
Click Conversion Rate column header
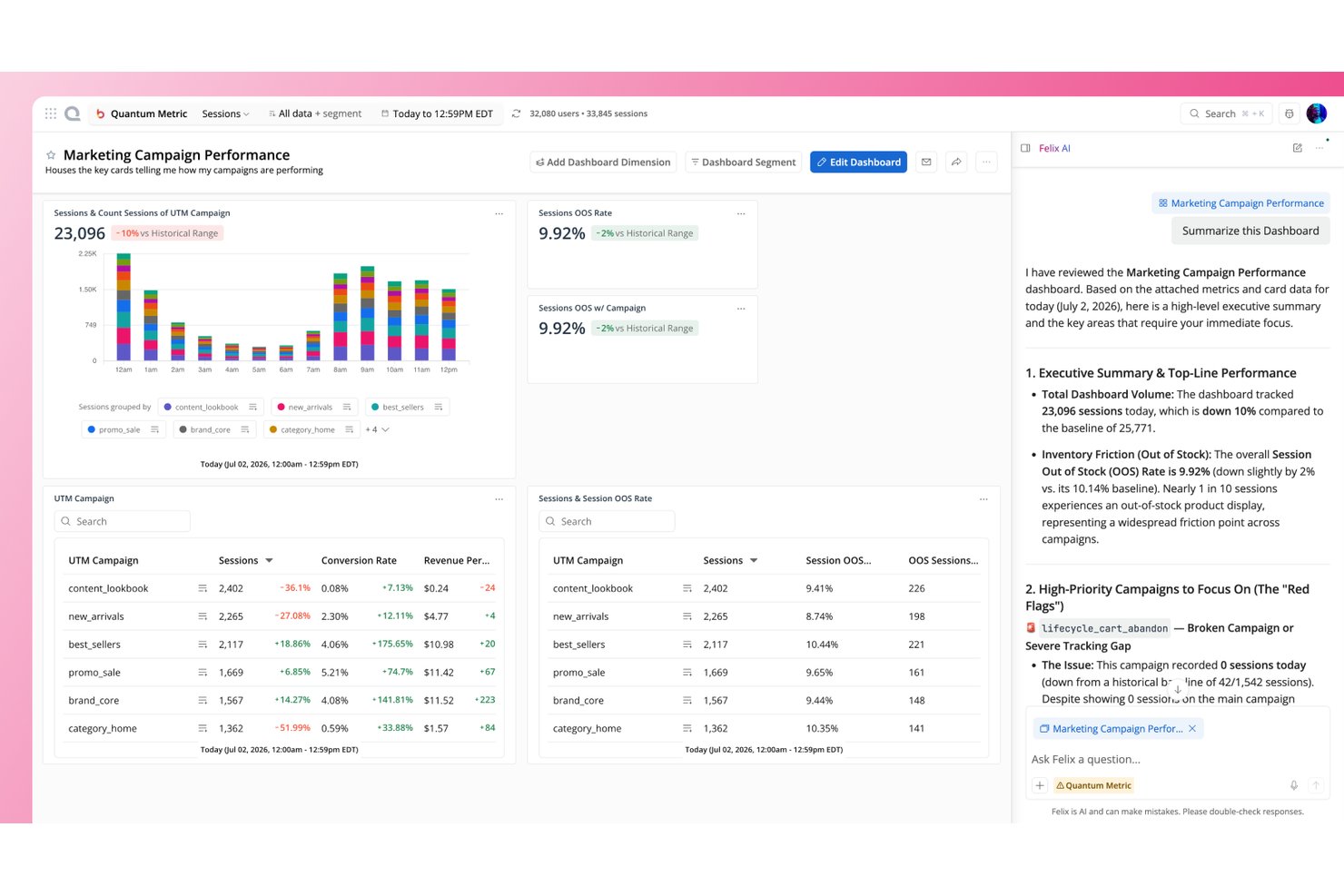click(x=359, y=560)
